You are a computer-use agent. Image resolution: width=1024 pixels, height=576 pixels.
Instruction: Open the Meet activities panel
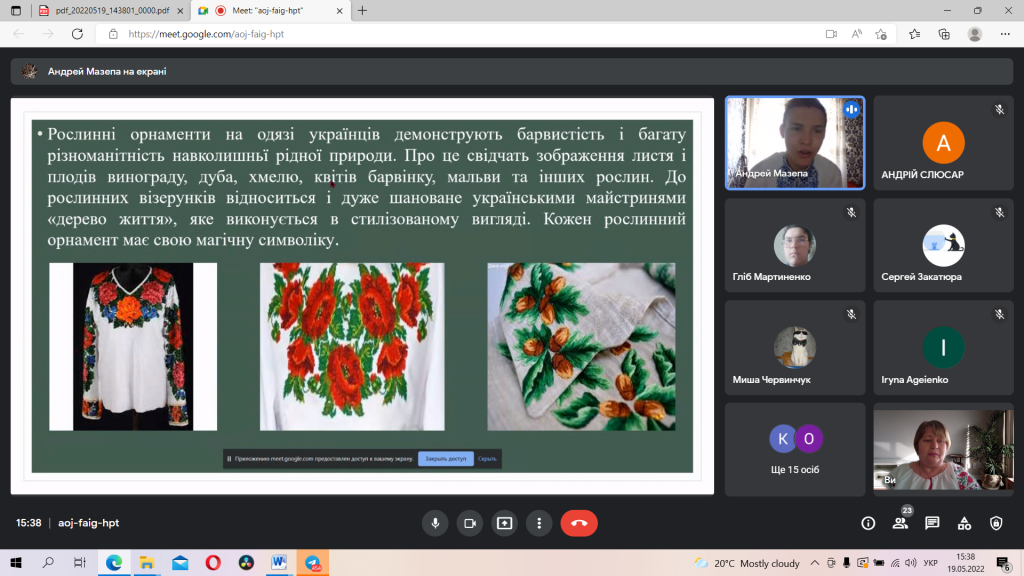[964, 523]
